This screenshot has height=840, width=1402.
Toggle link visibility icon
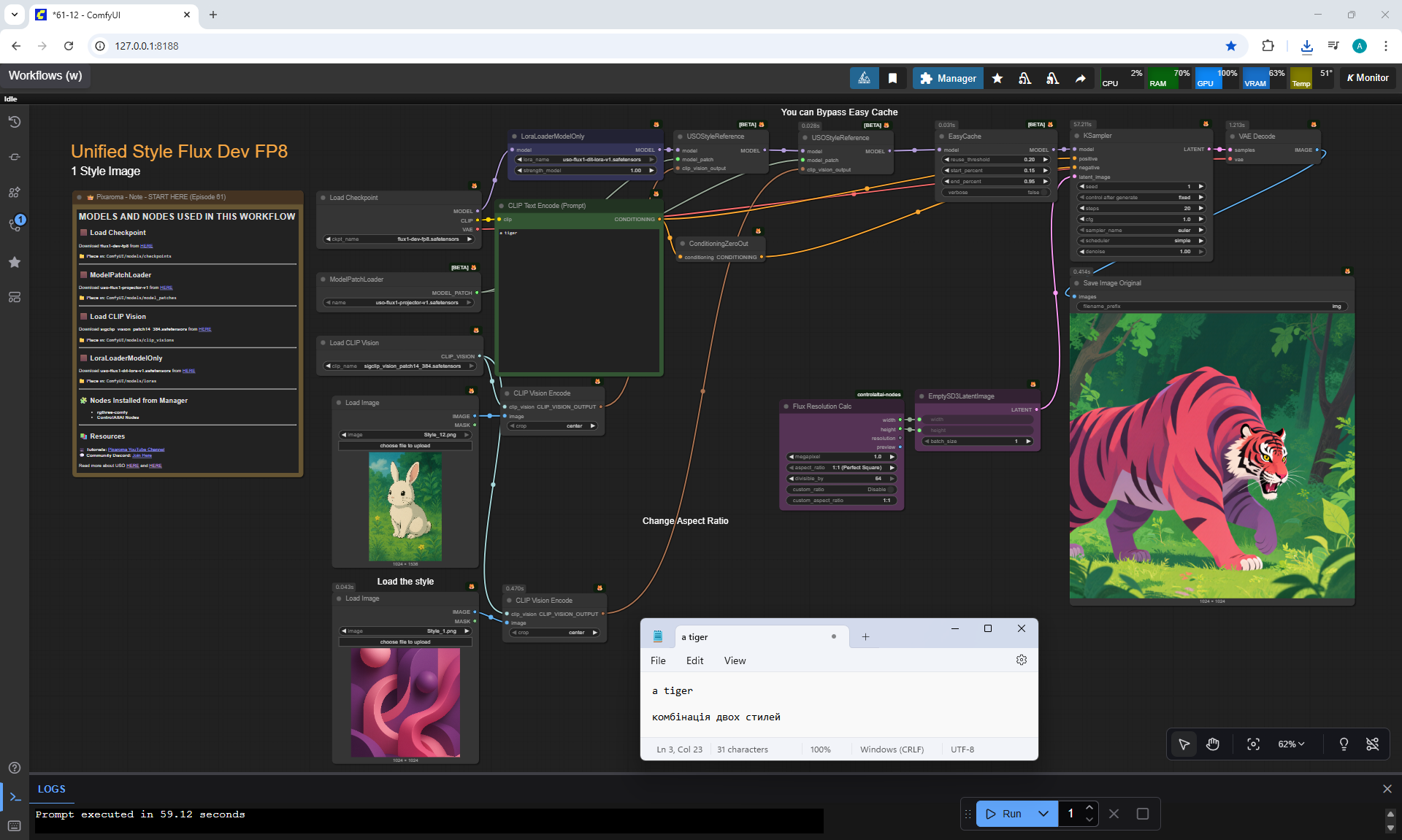click(x=1372, y=744)
